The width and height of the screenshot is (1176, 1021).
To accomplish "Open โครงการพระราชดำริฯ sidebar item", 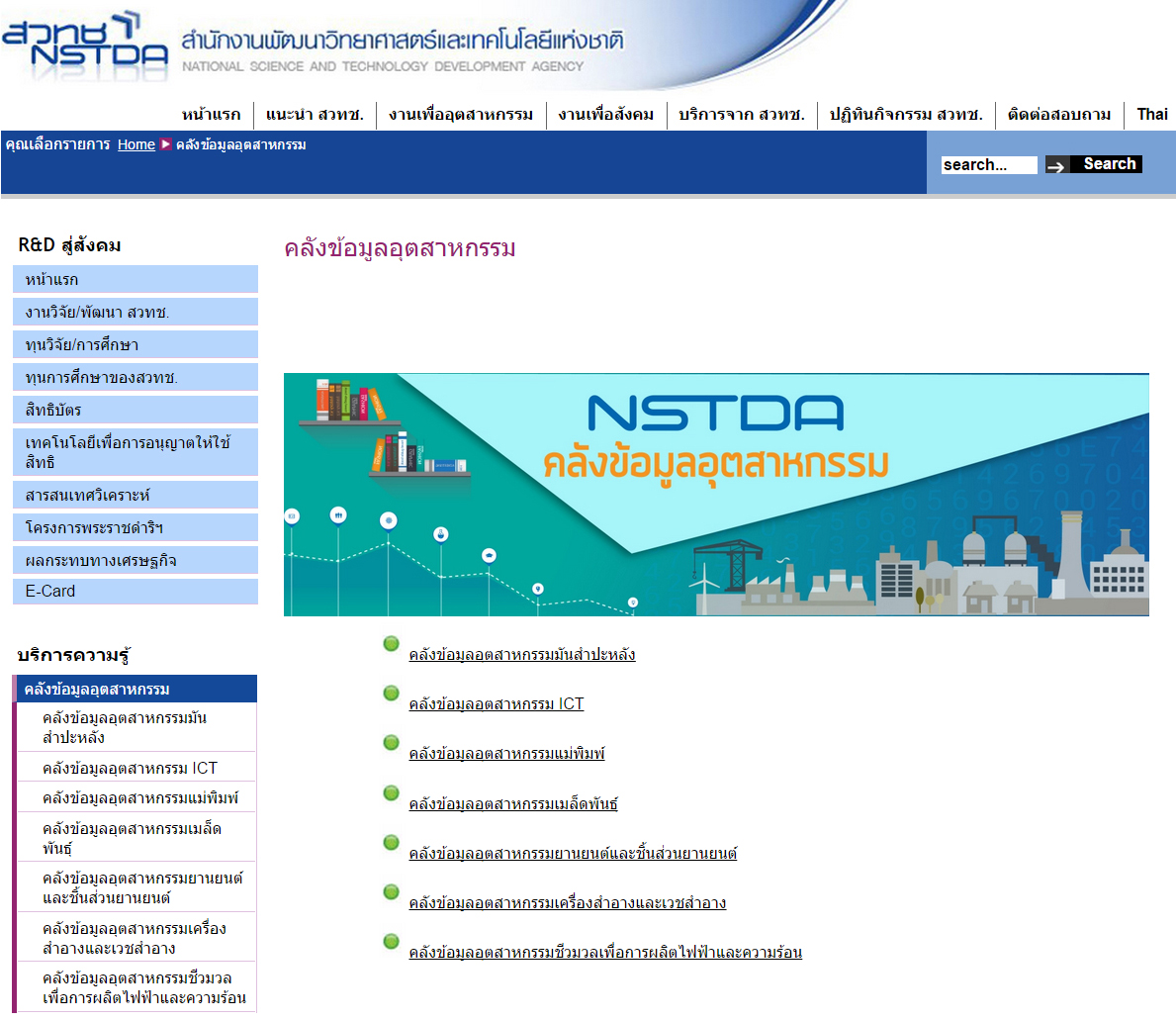I will pos(136,527).
